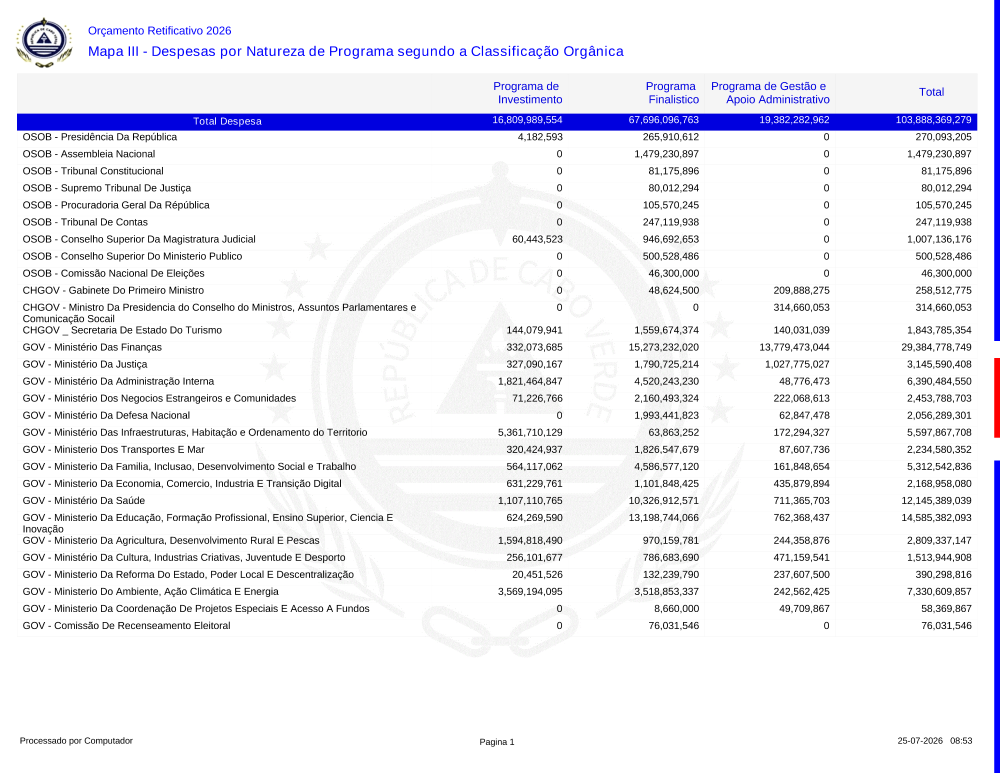Click total finalistico value 67,696,096,763
Image resolution: width=1000 pixels, height=773 pixels.
coord(664,120)
